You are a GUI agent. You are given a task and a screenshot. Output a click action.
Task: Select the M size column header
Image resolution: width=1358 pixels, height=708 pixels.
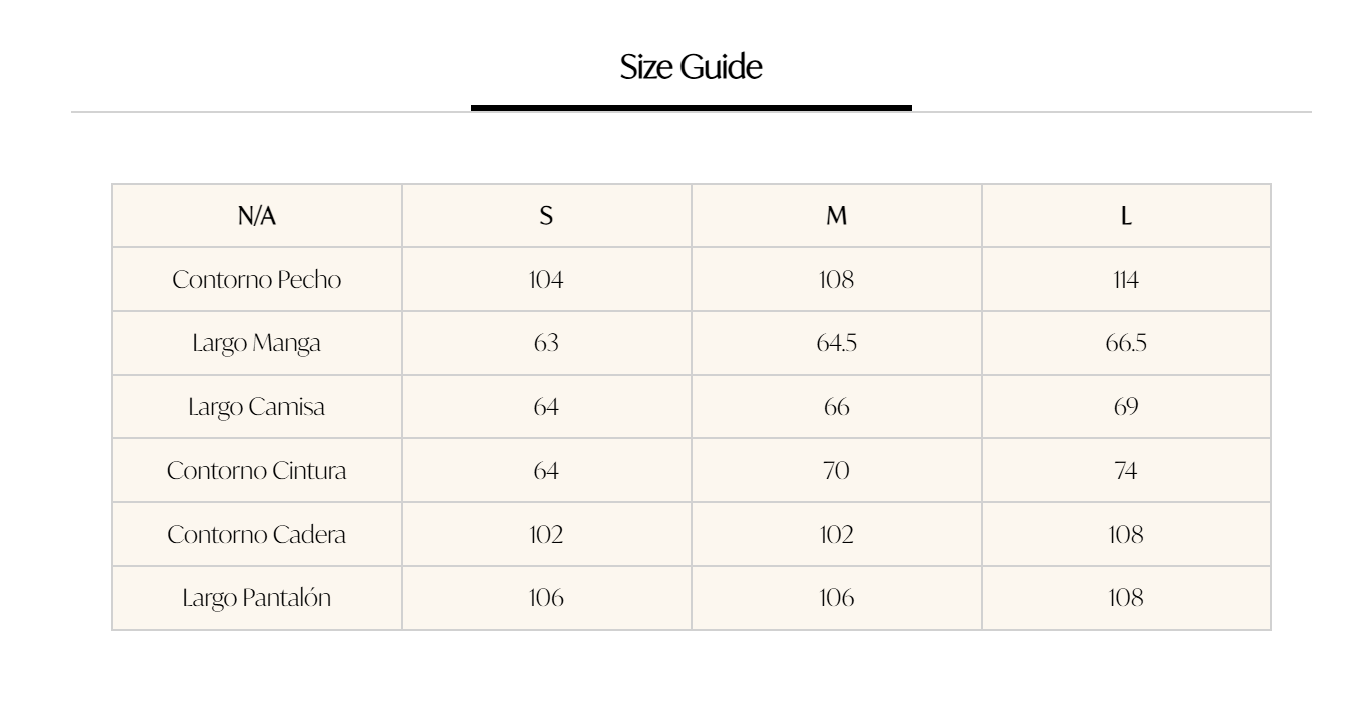click(836, 216)
